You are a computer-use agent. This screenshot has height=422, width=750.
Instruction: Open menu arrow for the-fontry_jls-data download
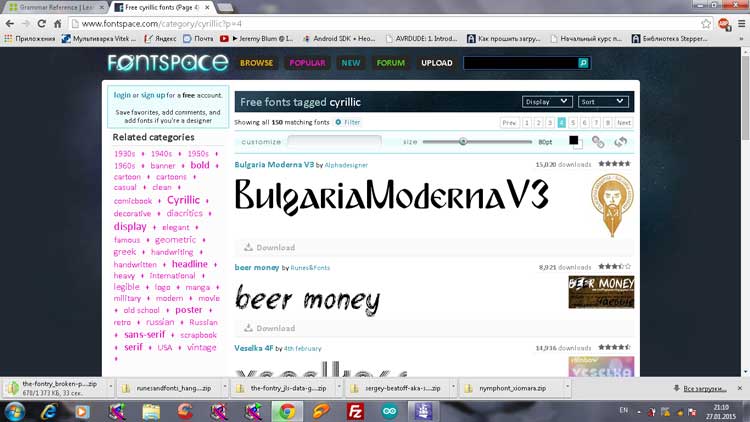pyautogui.click(x=339, y=386)
